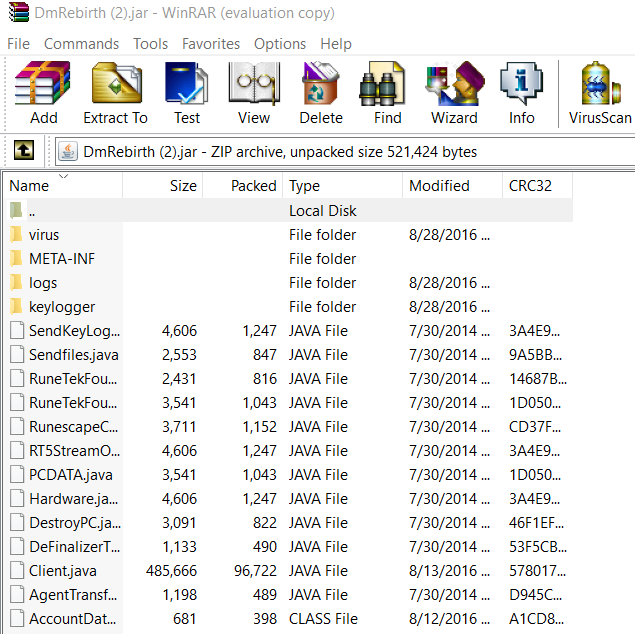Click Local Disk type cell
The image size is (635, 634).
tap(323, 211)
